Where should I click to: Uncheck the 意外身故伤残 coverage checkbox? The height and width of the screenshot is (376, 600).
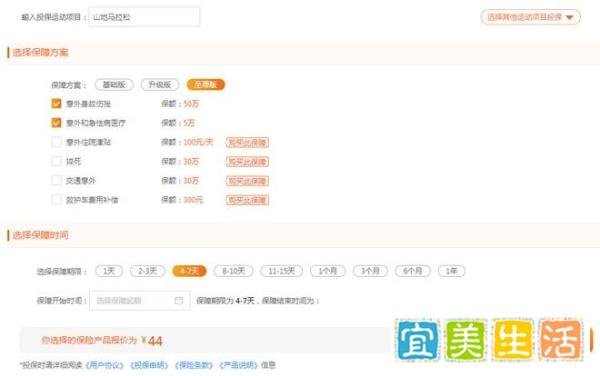pos(56,103)
